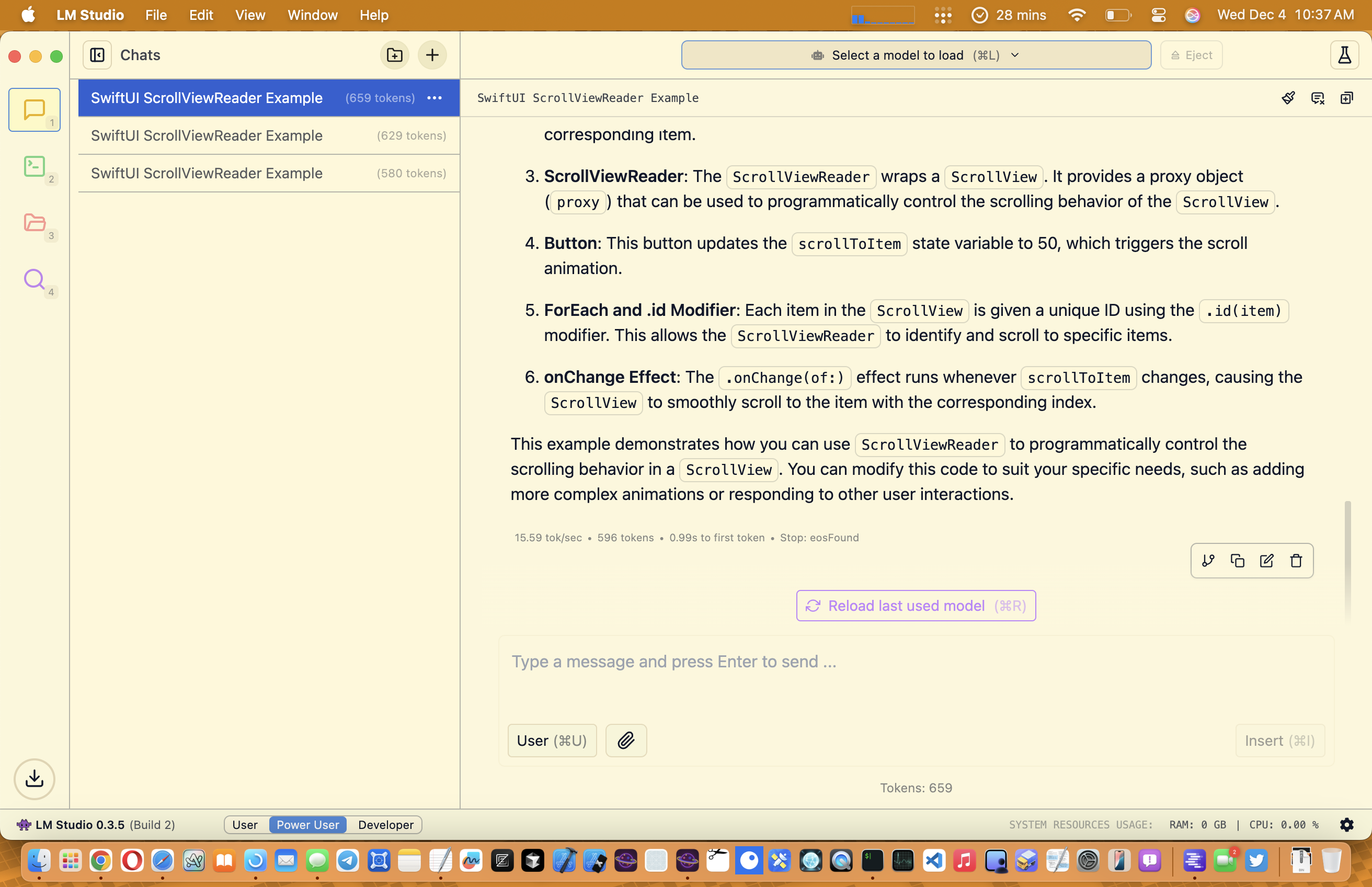Open the Downloads panel icon
The image size is (1372, 887).
(x=35, y=779)
